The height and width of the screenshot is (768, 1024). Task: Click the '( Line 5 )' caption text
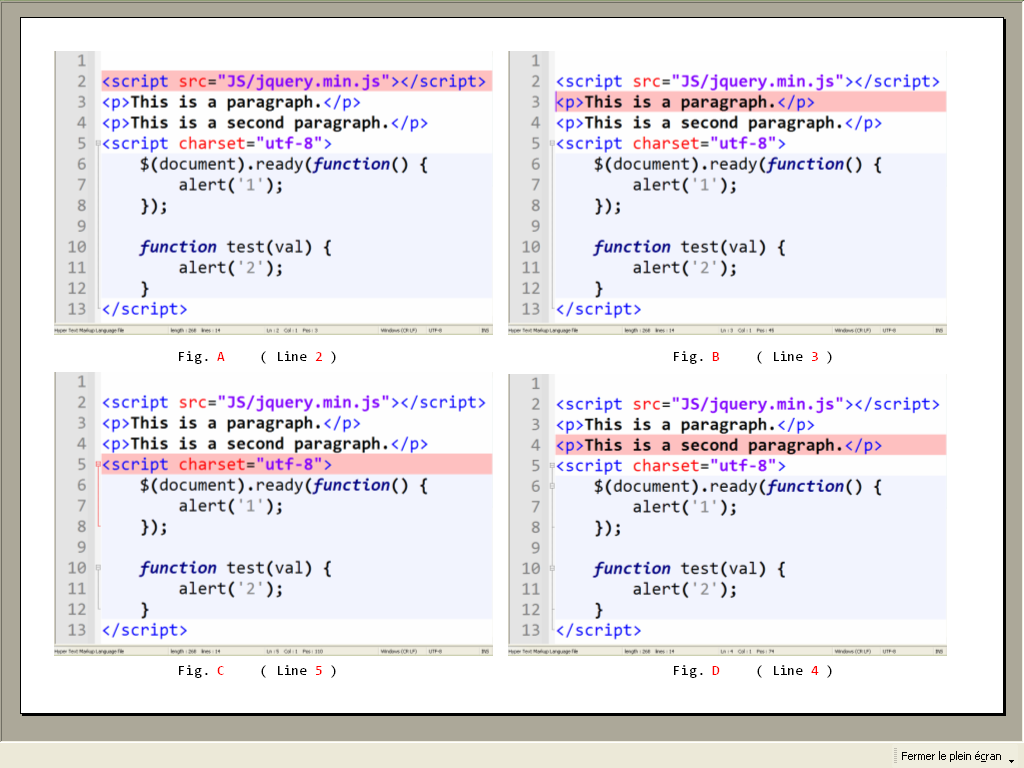click(x=298, y=671)
